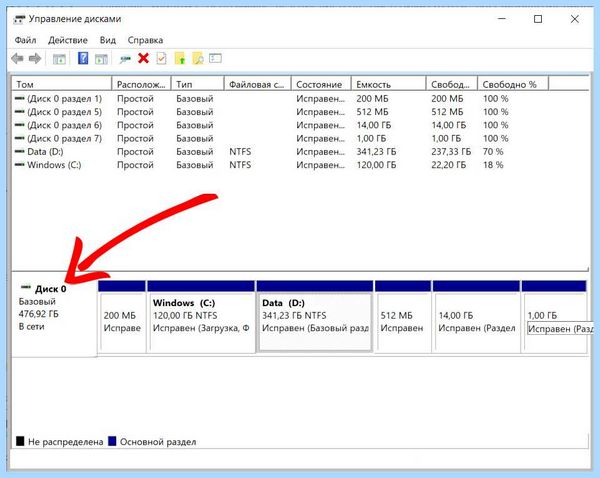
Task: Click volume icon of Data (D:) row
Action: [x=19, y=152]
